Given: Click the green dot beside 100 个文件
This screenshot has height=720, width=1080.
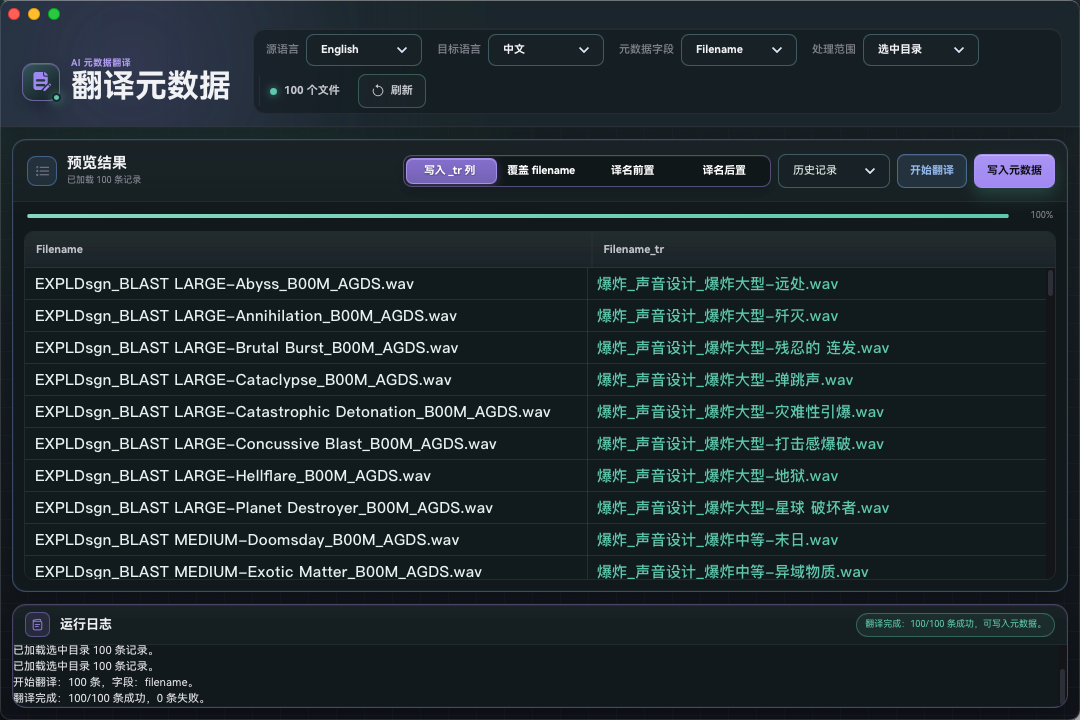Looking at the screenshot, I should click(x=273, y=91).
